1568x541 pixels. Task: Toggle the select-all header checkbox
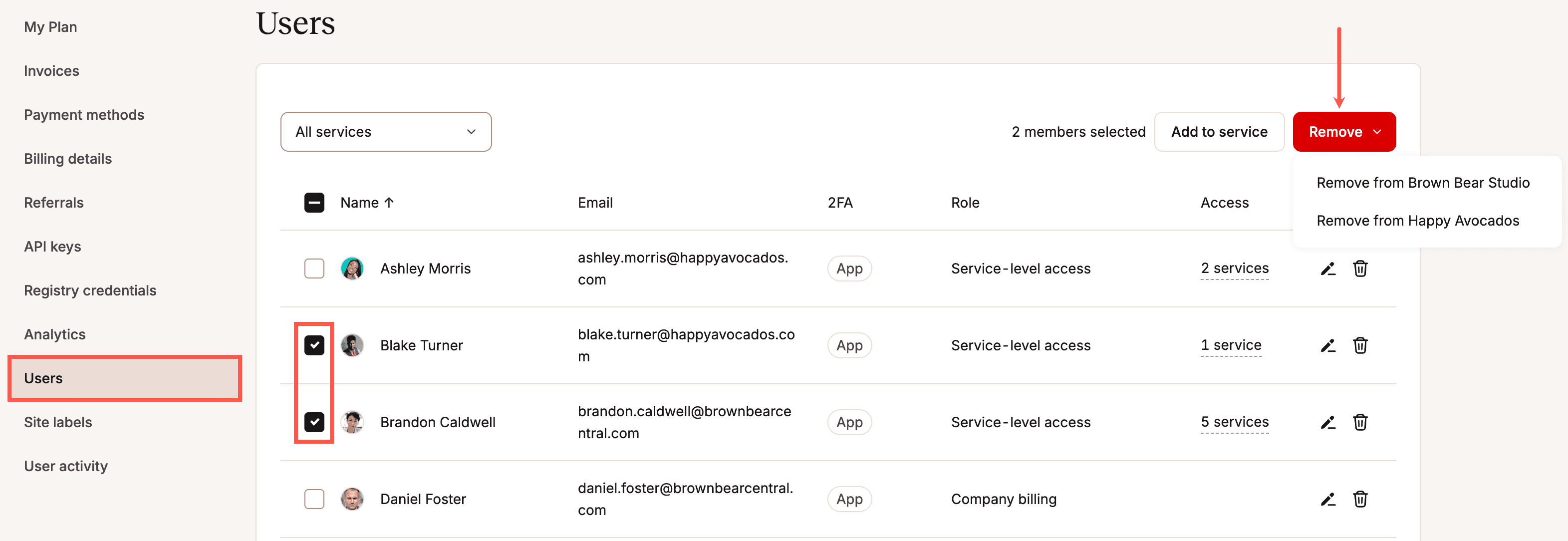pos(314,203)
